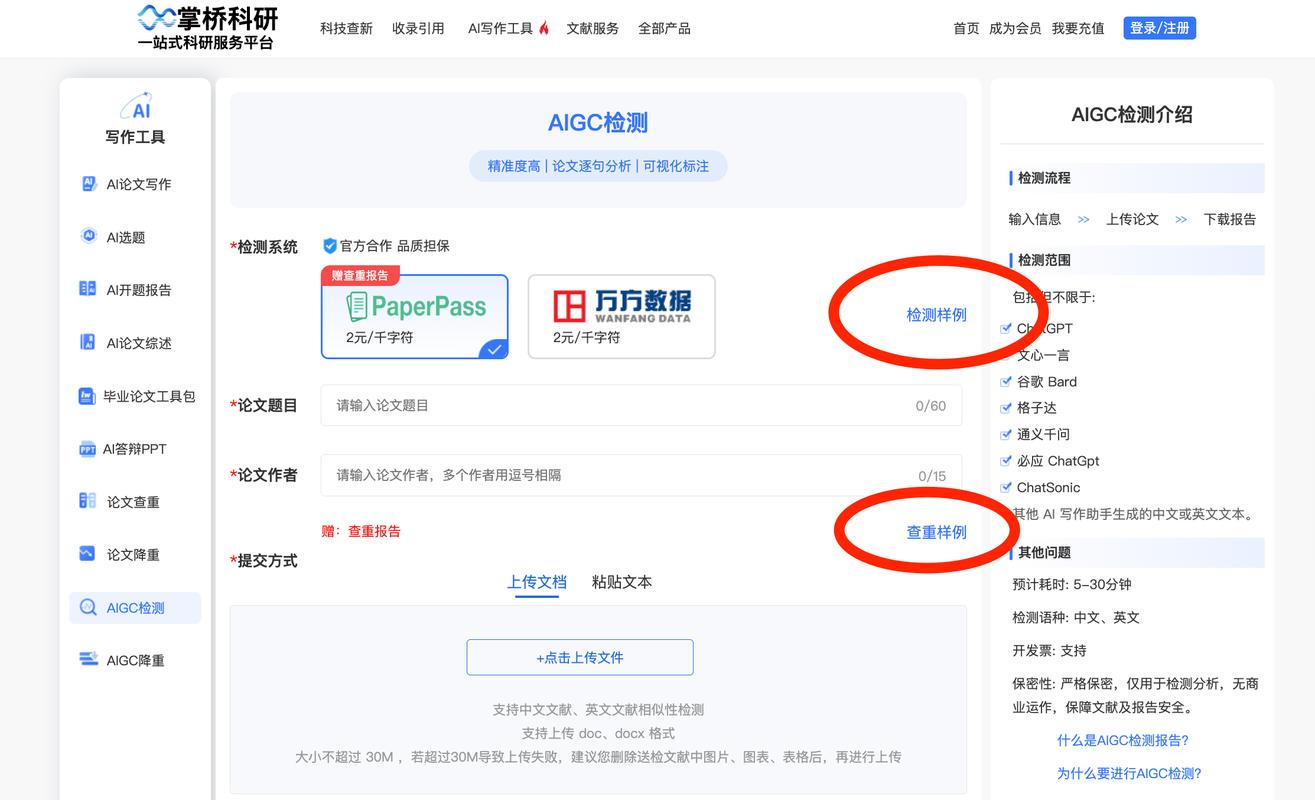This screenshot has width=1315, height=800.
Task: Open the 文献服务 menu
Action: [592, 28]
